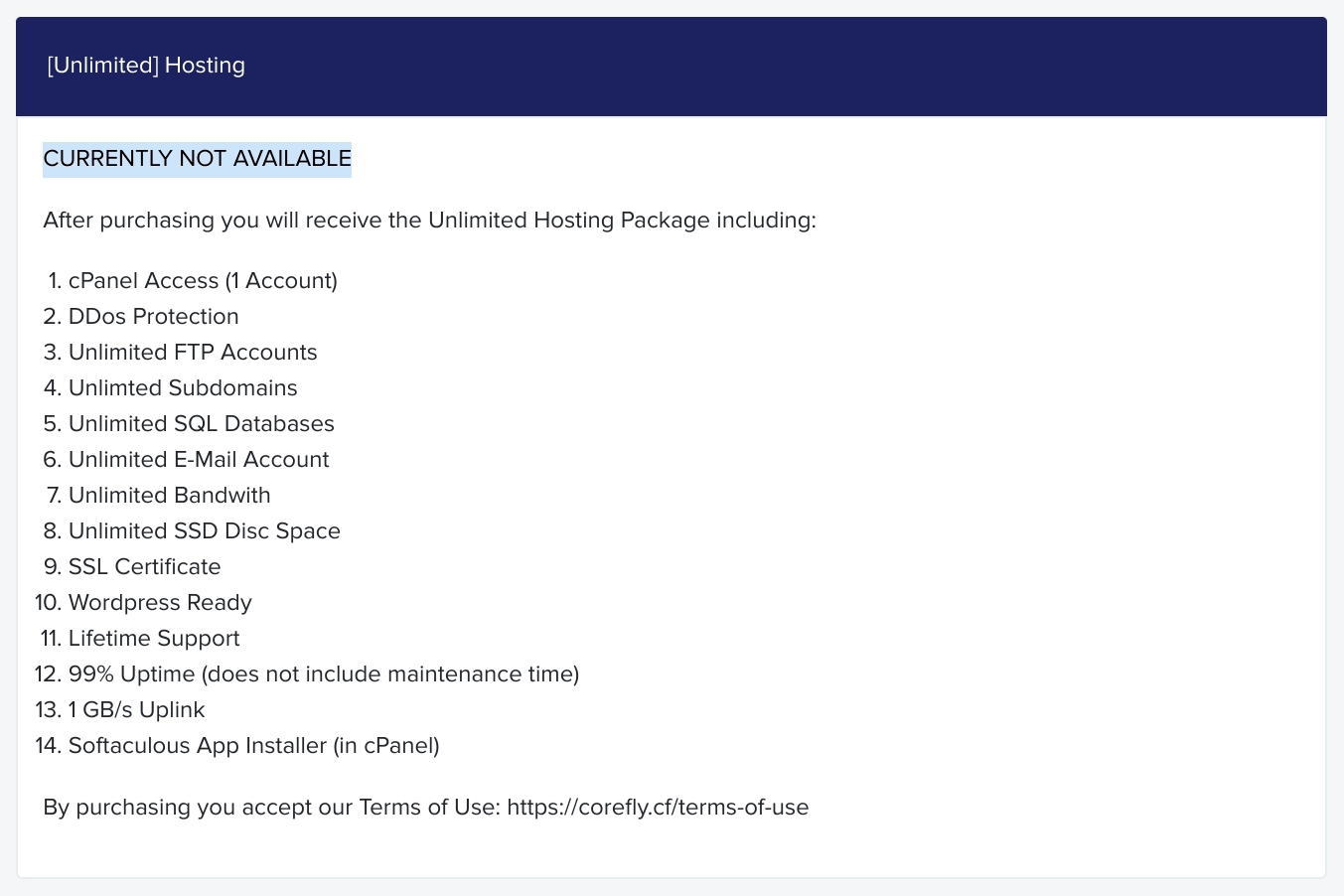This screenshot has width=1344, height=896.
Task: Click the 'After purchasing you will receive' sentence
Action: point(429,221)
